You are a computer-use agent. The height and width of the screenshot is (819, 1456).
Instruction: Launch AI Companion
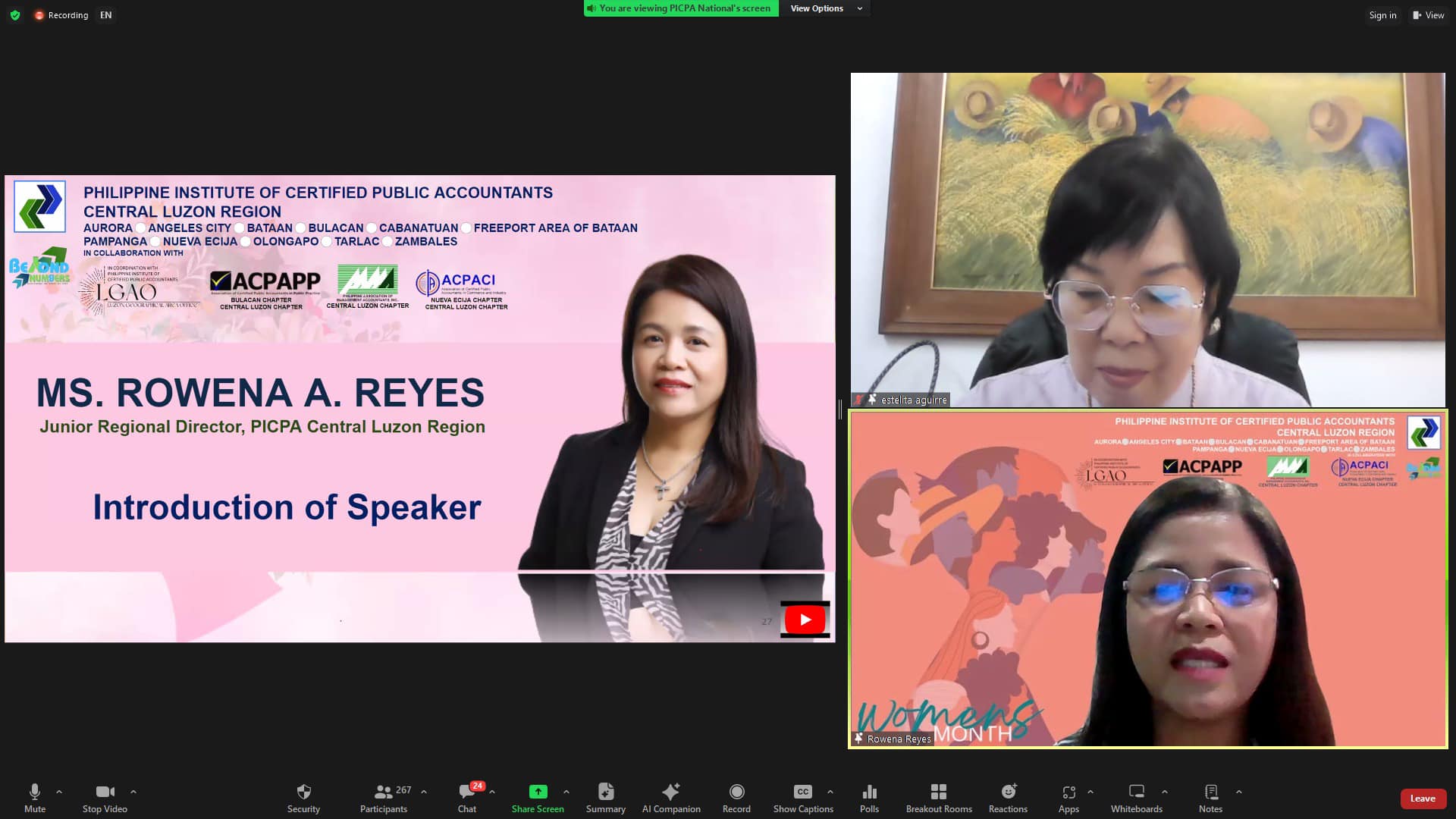pos(671,798)
